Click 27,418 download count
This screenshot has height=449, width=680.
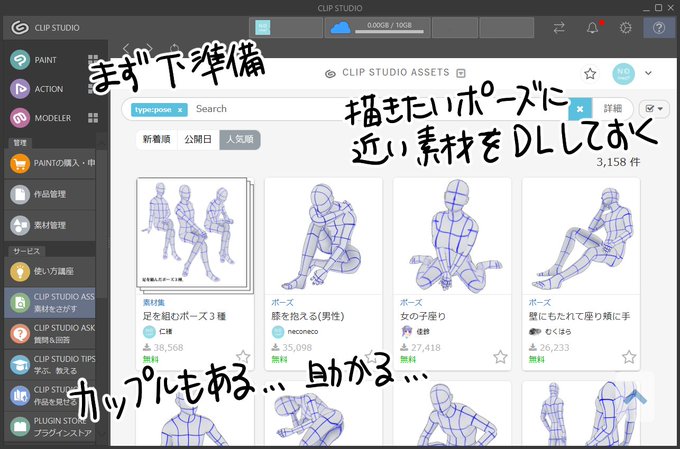(x=425, y=347)
